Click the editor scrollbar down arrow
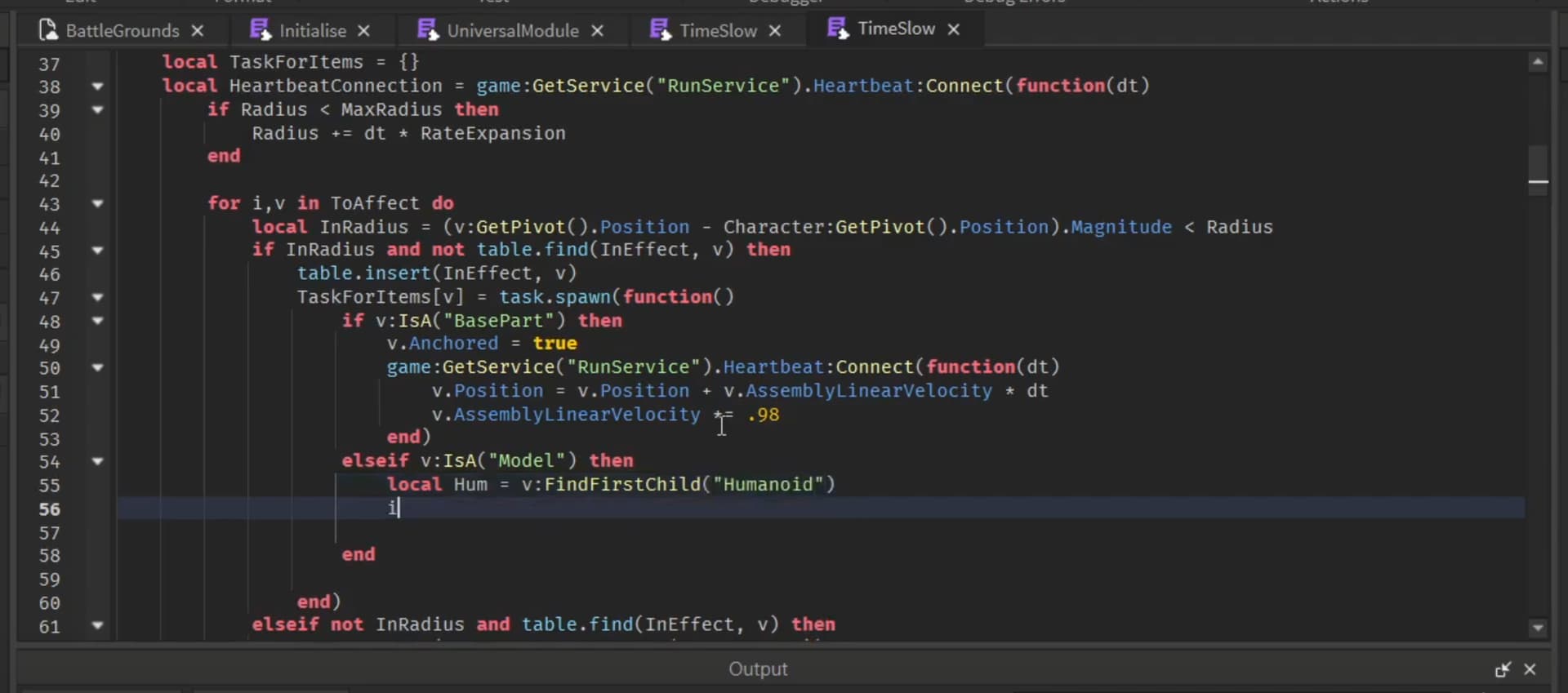 tap(1538, 628)
